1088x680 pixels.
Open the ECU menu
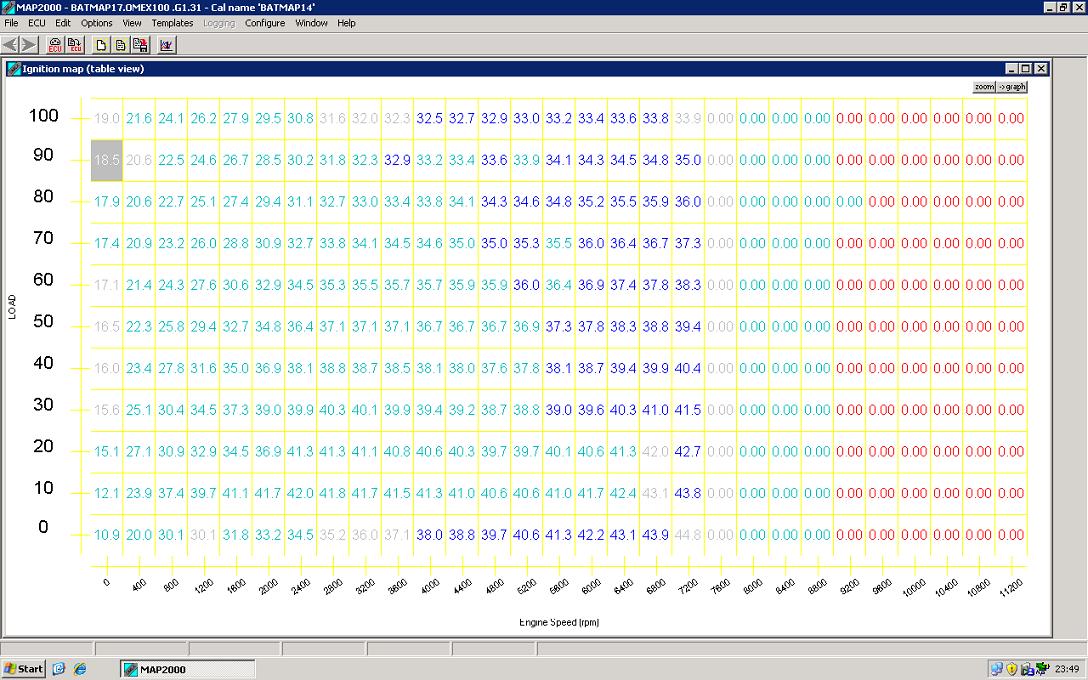tap(37, 23)
